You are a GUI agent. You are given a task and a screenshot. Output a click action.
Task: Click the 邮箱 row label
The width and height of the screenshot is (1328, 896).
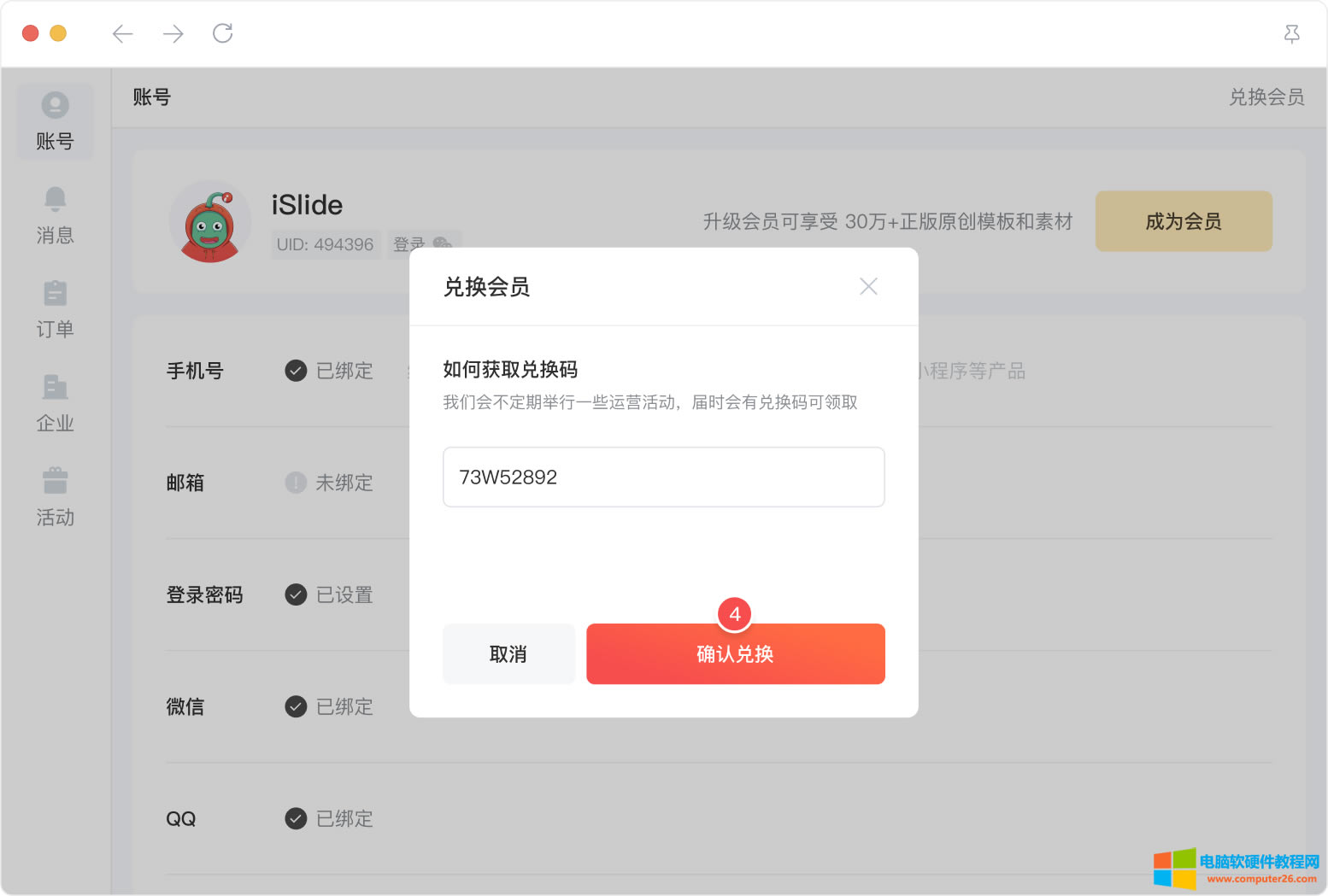coord(185,483)
